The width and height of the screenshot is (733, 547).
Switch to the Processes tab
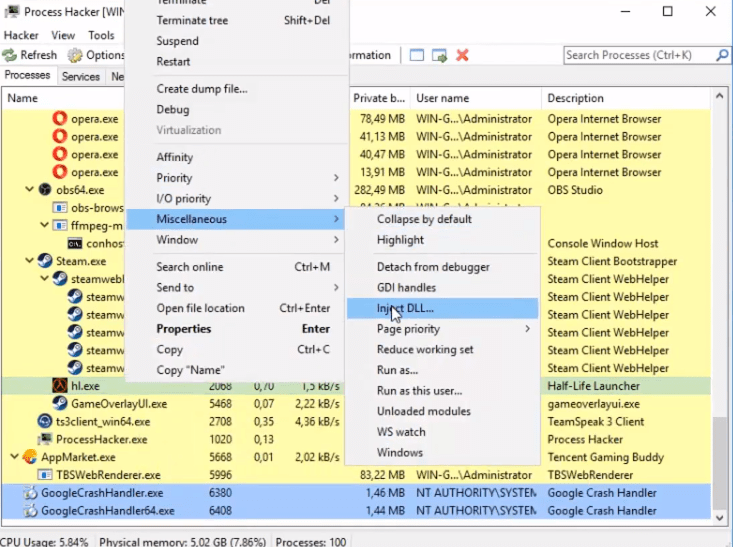click(28, 75)
